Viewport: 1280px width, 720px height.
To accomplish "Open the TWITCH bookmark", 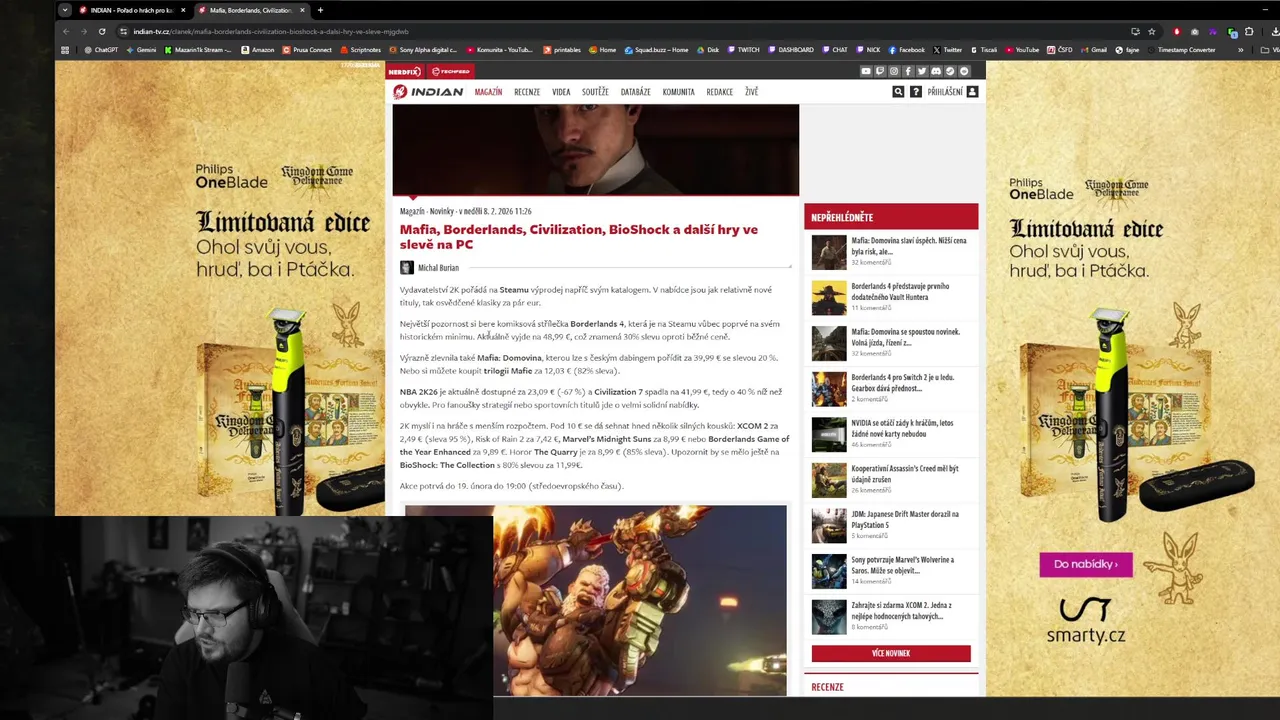I will [x=743, y=50].
